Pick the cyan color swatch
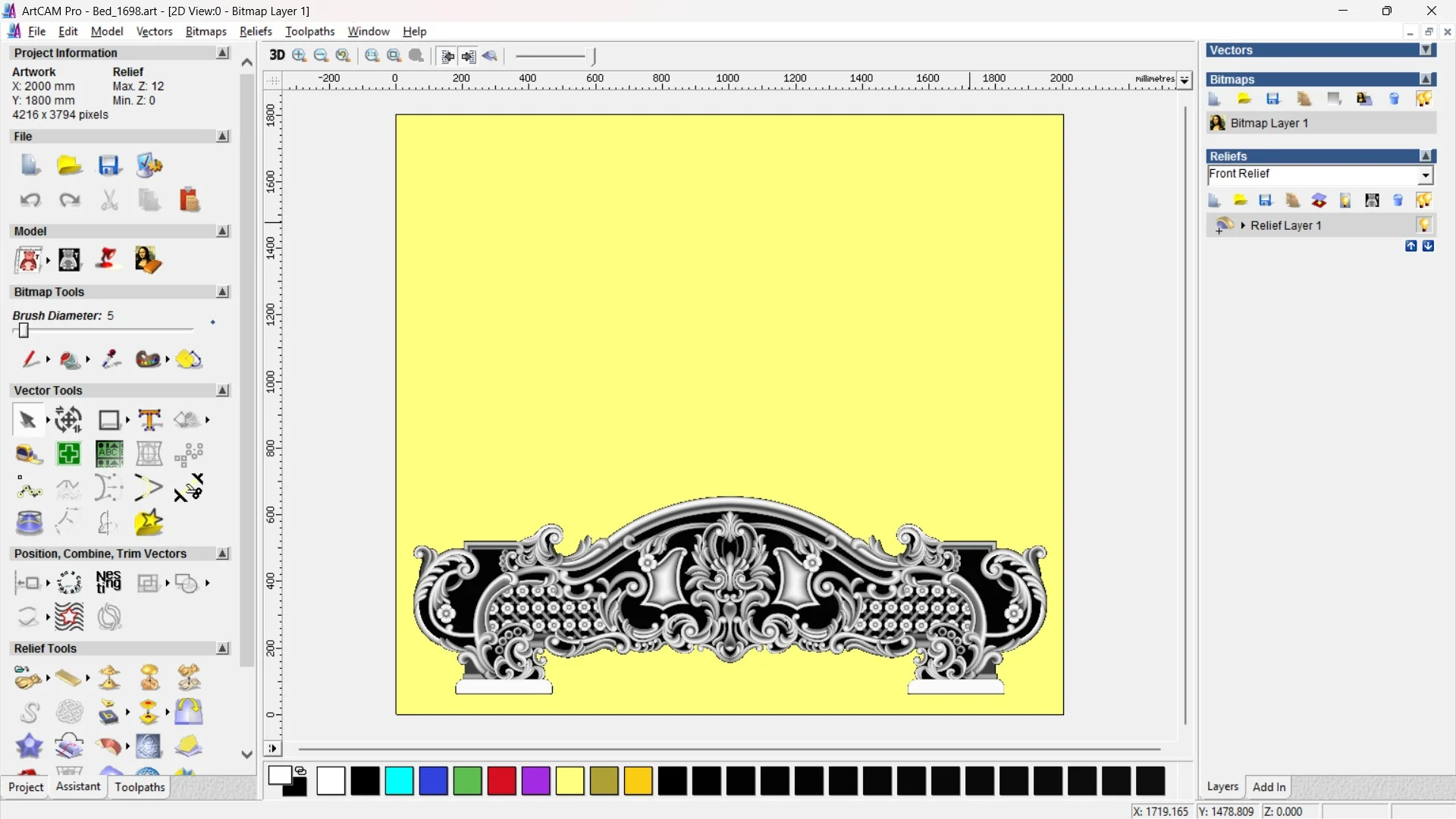1456x819 pixels. click(399, 780)
